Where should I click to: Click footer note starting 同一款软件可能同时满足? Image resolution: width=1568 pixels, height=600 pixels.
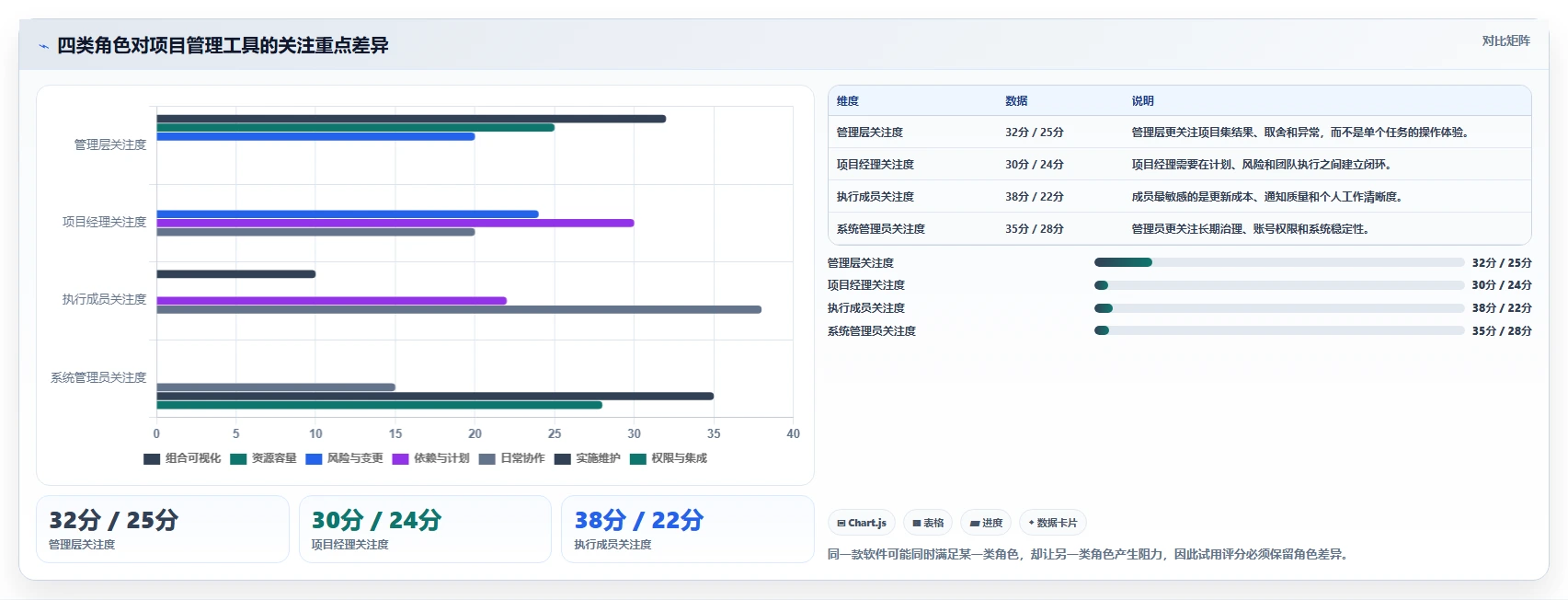click(x=1089, y=554)
